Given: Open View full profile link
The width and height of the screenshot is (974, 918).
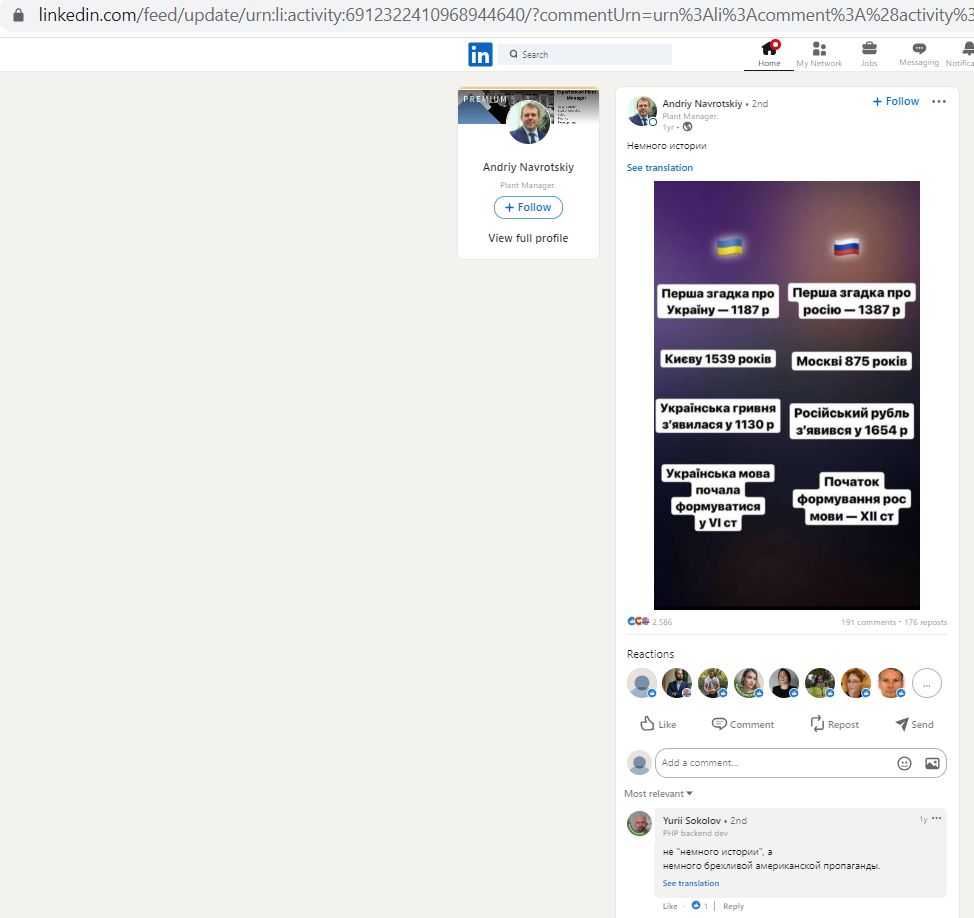Looking at the screenshot, I should (528, 238).
